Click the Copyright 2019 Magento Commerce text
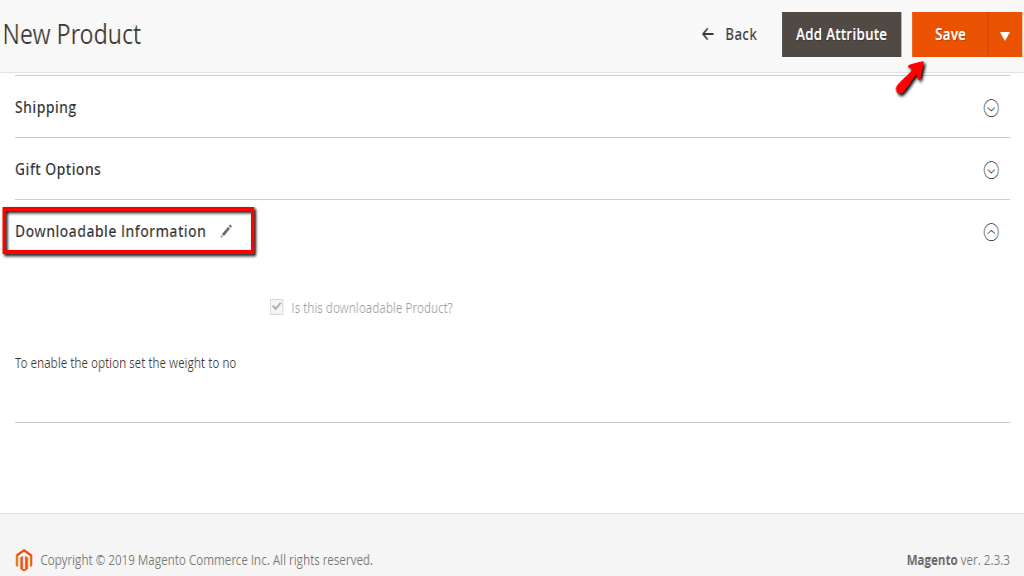This screenshot has height=576, width=1024. point(206,560)
